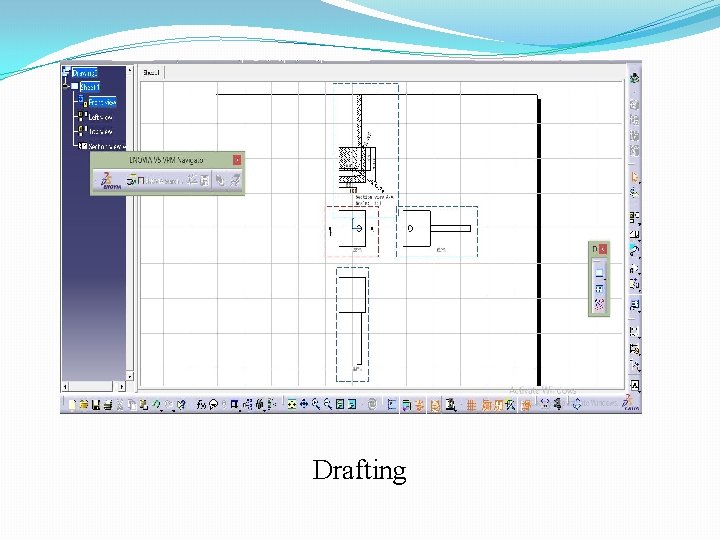Click the Zoom Out magnifier icon
Image resolution: width=720 pixels, height=540 pixels.
coord(327,404)
